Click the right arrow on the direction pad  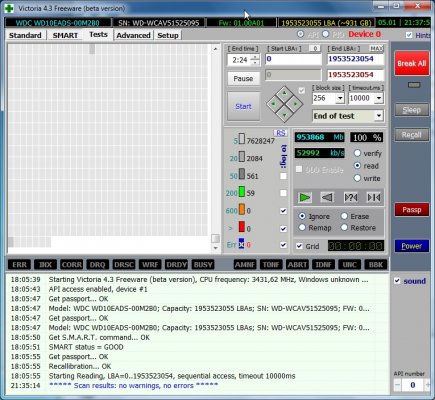pyautogui.click(x=296, y=104)
